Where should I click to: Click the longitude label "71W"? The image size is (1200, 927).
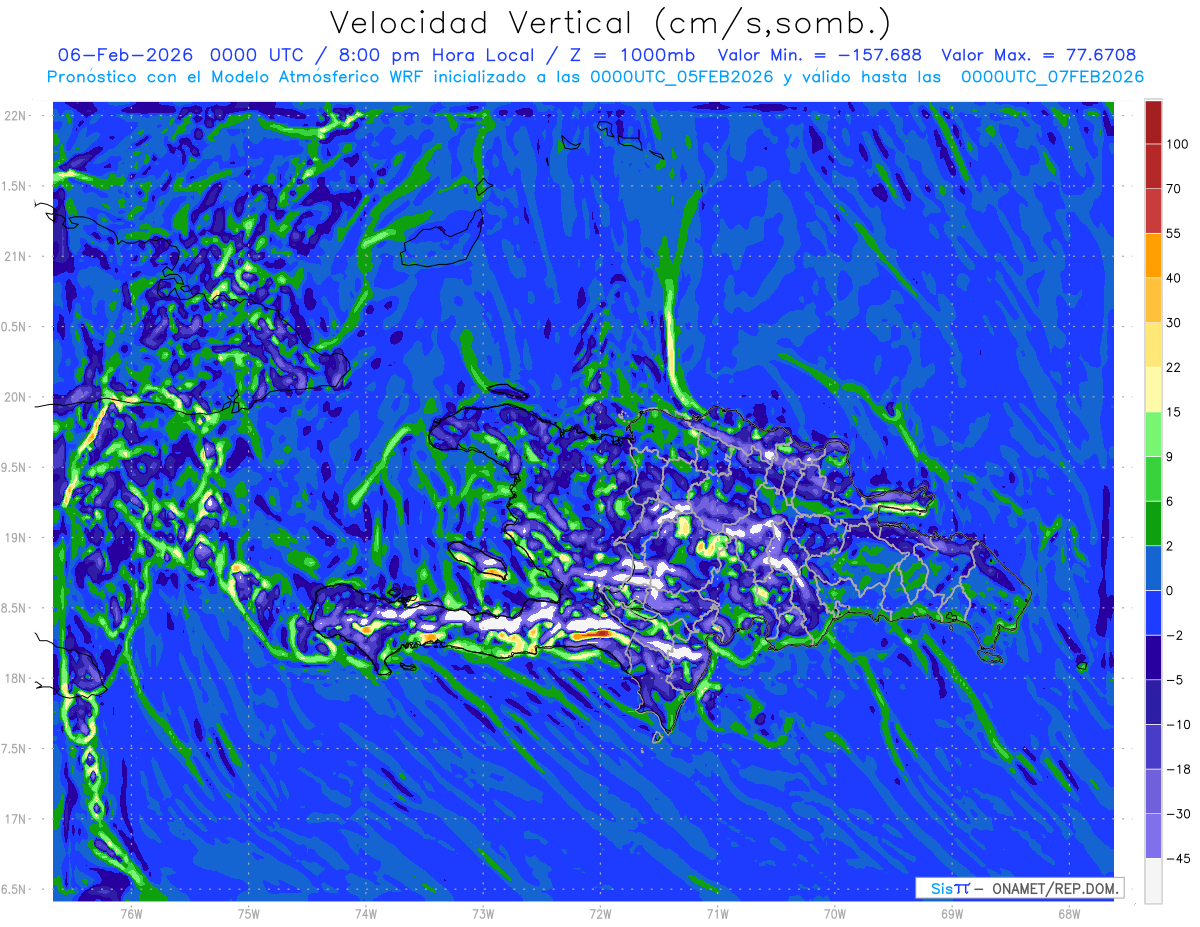click(x=717, y=913)
